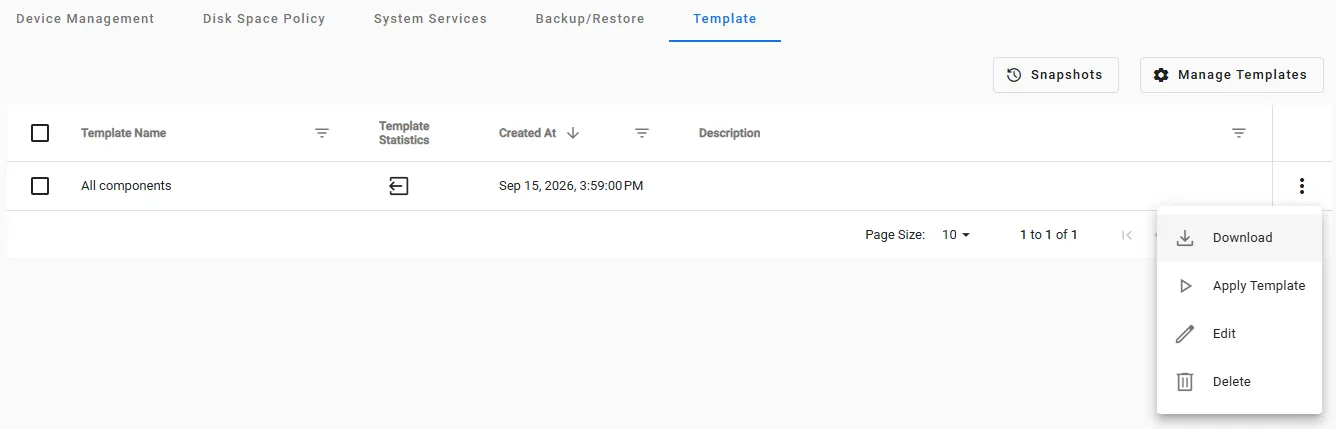Tick the select-all checkbox in header

(x=40, y=133)
